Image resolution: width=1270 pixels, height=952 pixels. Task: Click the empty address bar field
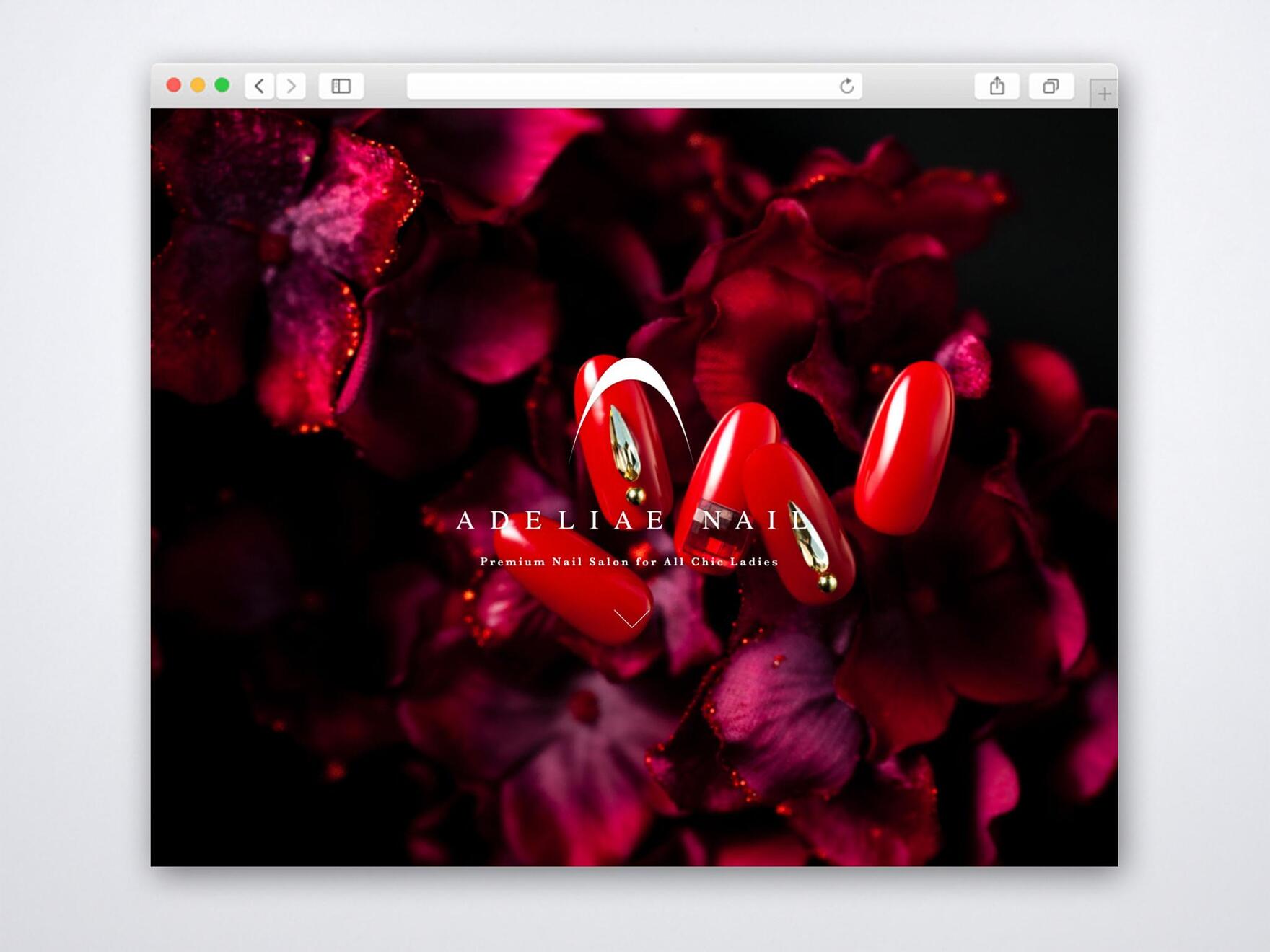click(621, 87)
